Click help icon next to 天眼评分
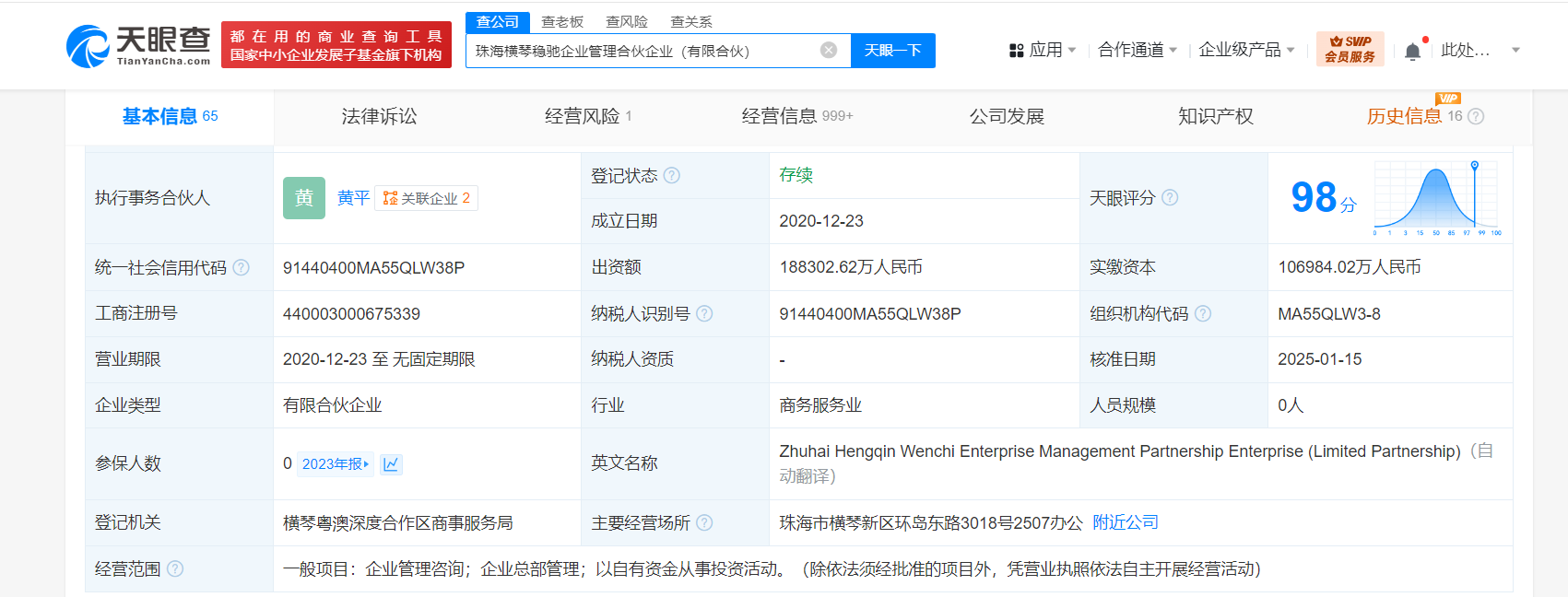 click(x=1170, y=198)
